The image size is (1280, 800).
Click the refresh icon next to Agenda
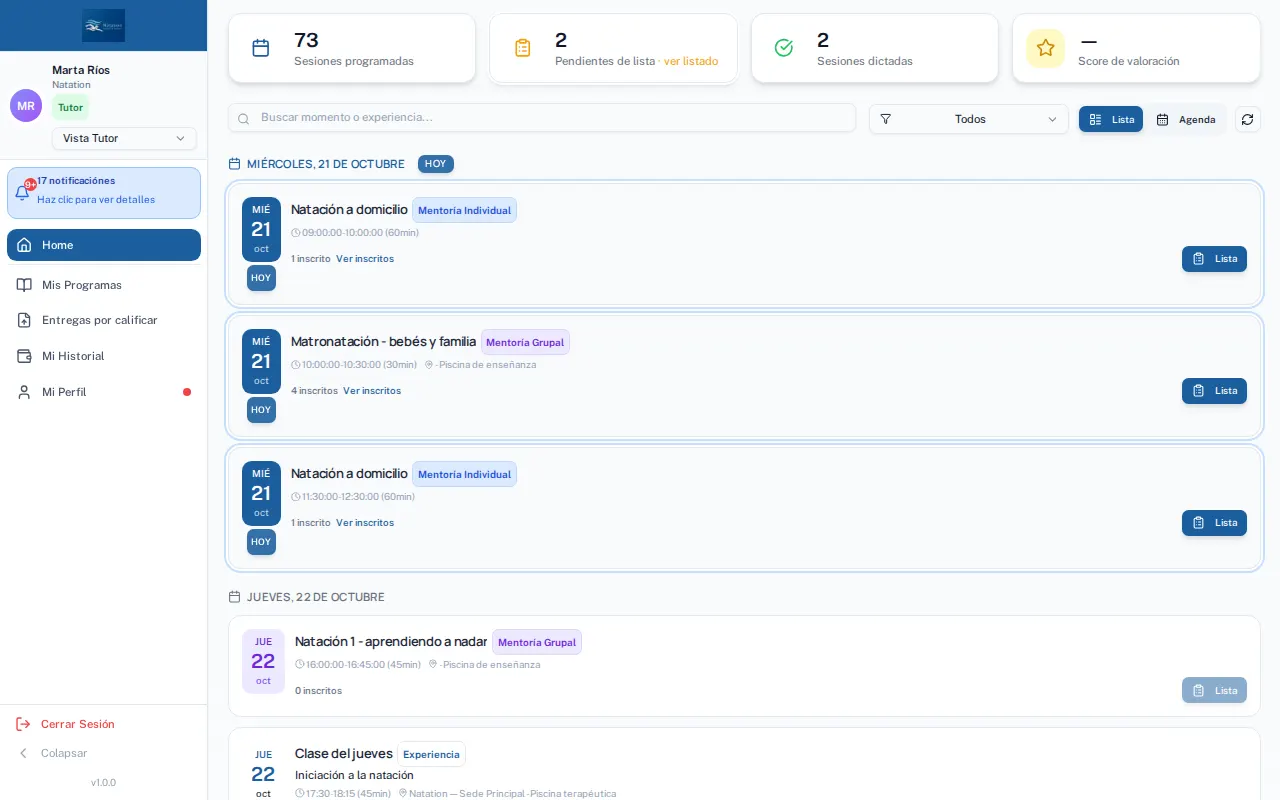(x=1247, y=119)
